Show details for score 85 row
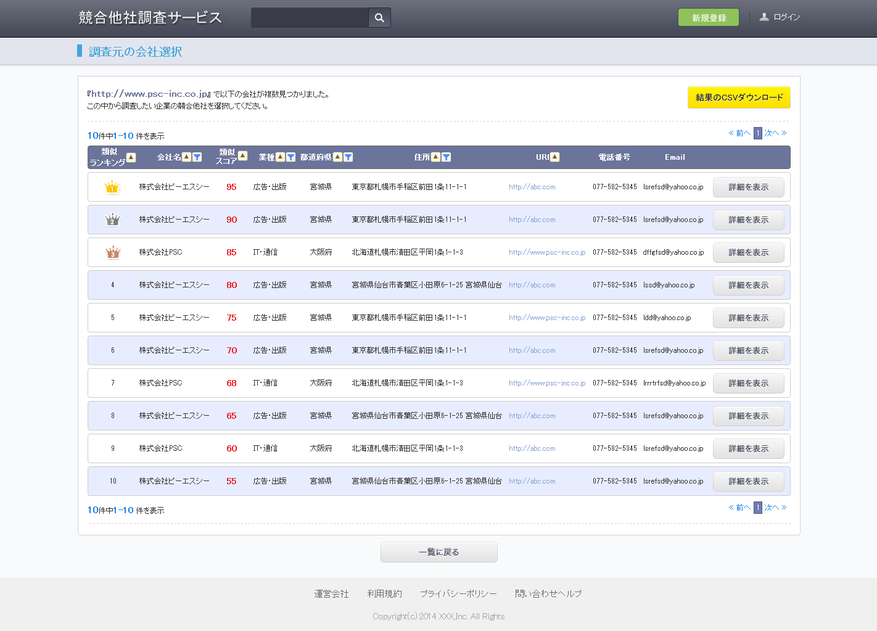This screenshot has height=631, width=877. click(748, 253)
